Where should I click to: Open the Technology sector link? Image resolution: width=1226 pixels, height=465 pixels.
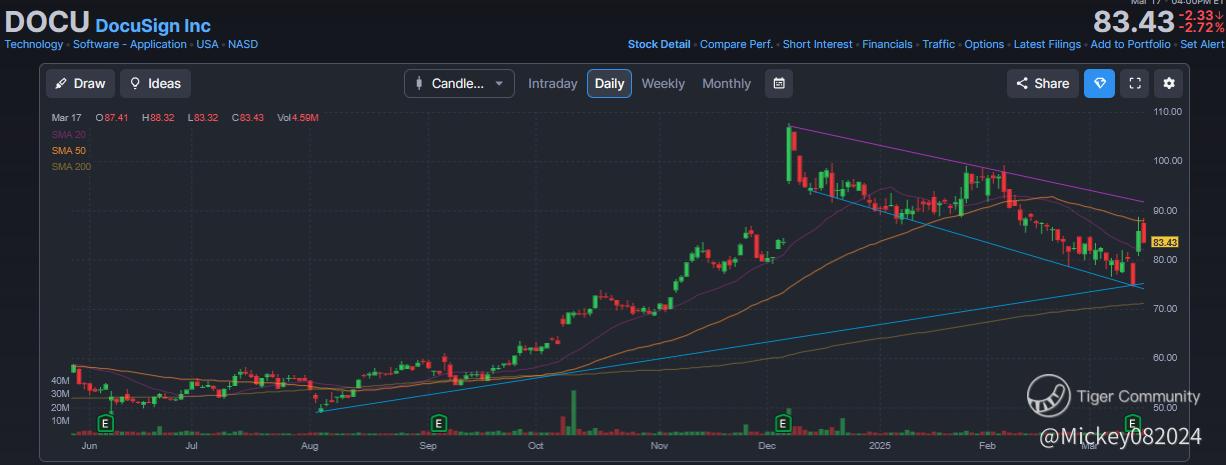click(x=34, y=44)
